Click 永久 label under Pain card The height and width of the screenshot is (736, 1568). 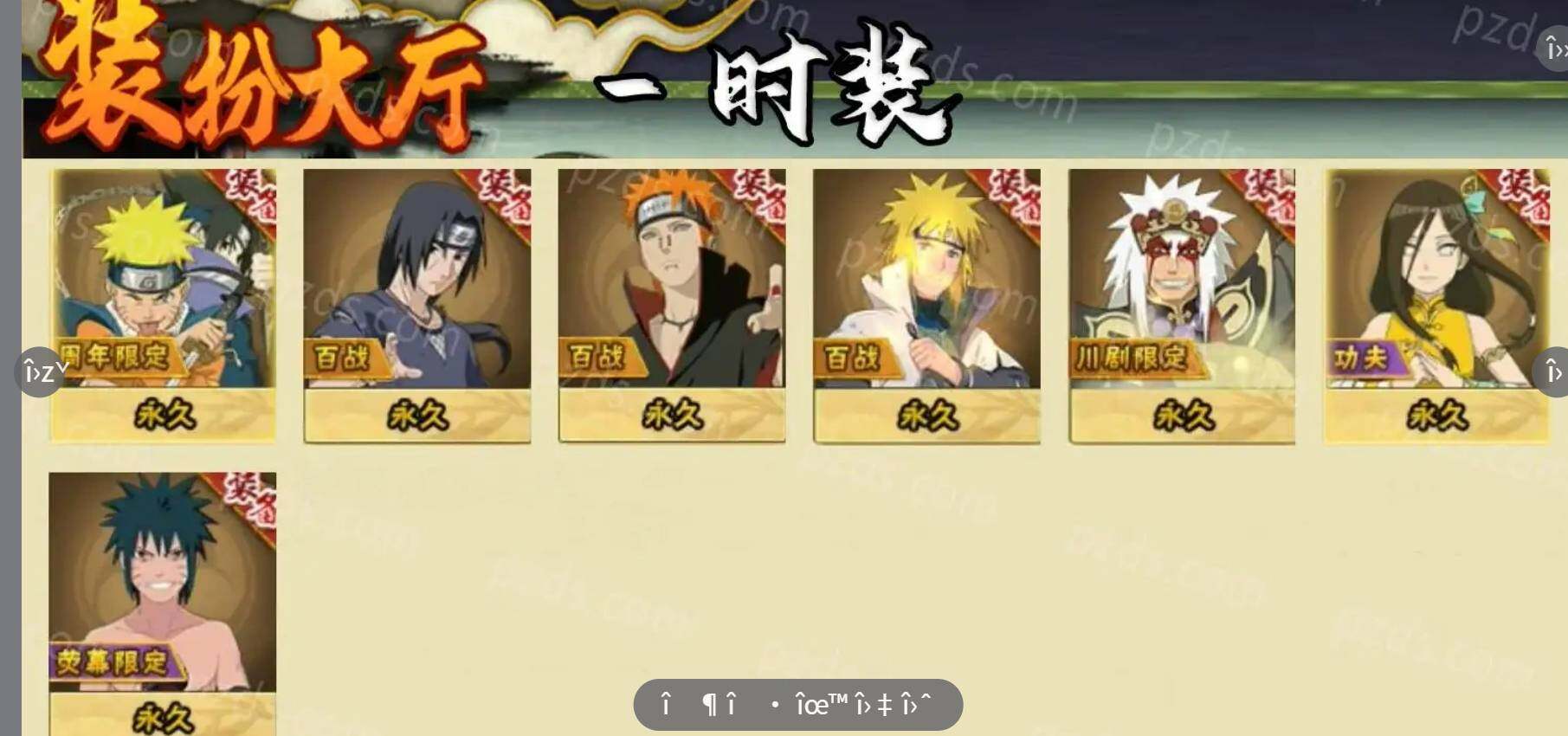click(672, 416)
